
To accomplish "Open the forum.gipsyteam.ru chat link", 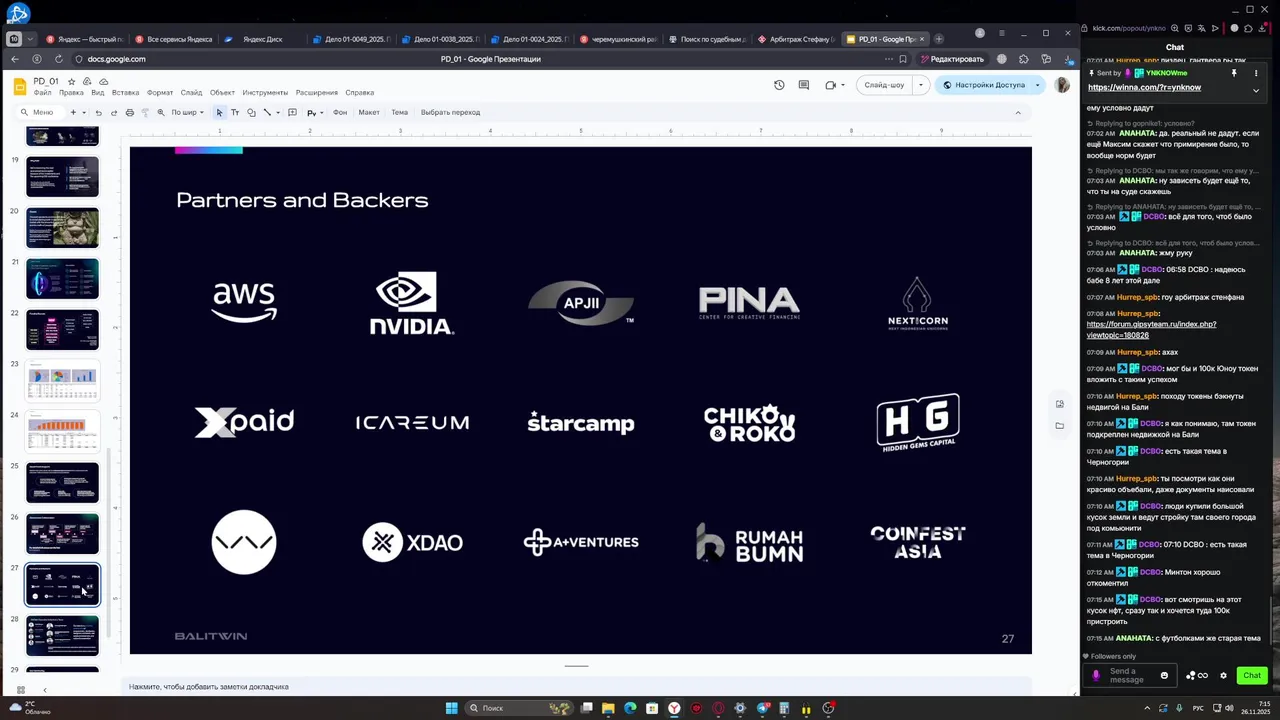I will click(x=1151, y=329).
